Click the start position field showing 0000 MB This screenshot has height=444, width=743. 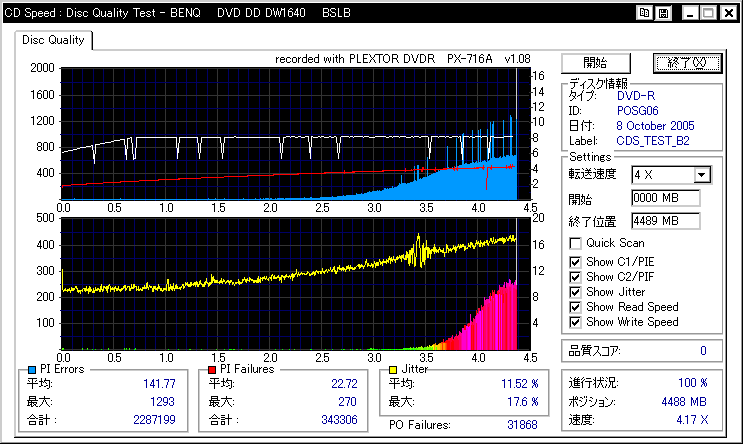665,198
